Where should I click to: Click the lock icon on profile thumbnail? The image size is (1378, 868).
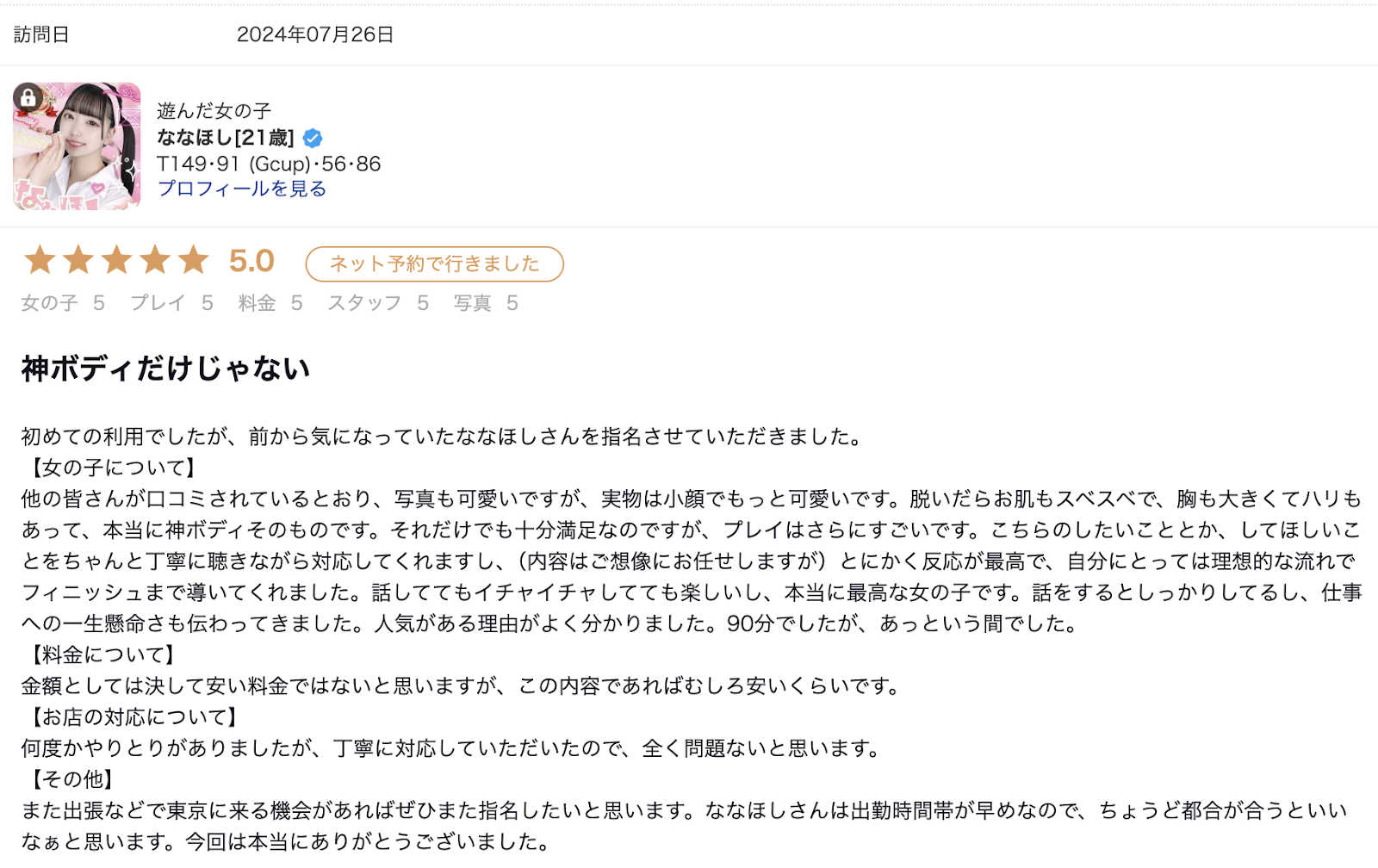[28, 97]
